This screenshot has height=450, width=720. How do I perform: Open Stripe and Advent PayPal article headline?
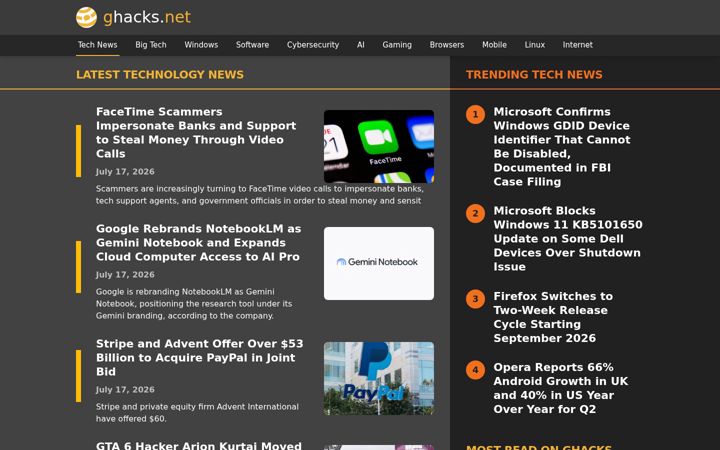click(199, 358)
